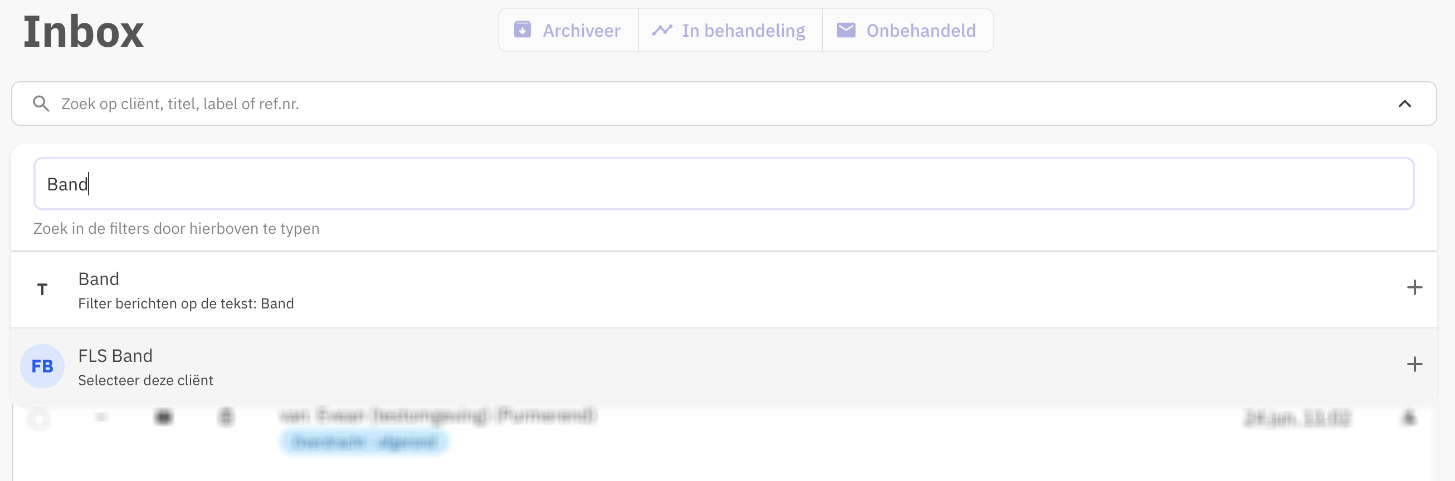Click the FB client avatar
The image size is (1455, 481).
pos(42,366)
